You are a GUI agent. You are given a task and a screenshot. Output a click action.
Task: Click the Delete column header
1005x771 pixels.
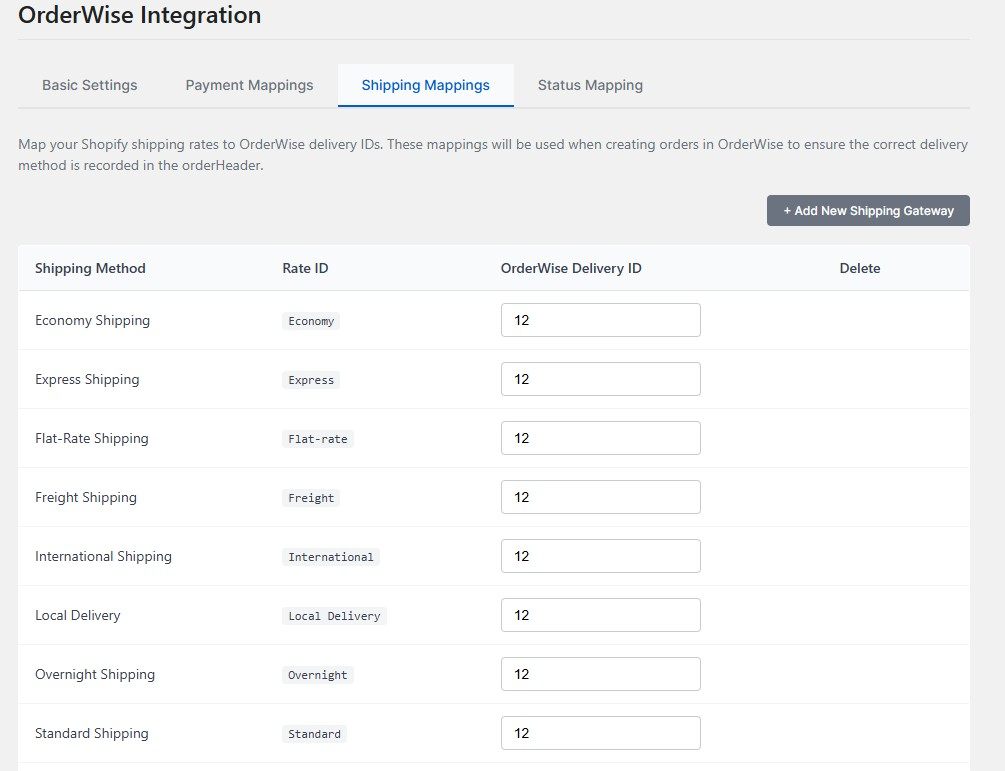[x=860, y=269]
